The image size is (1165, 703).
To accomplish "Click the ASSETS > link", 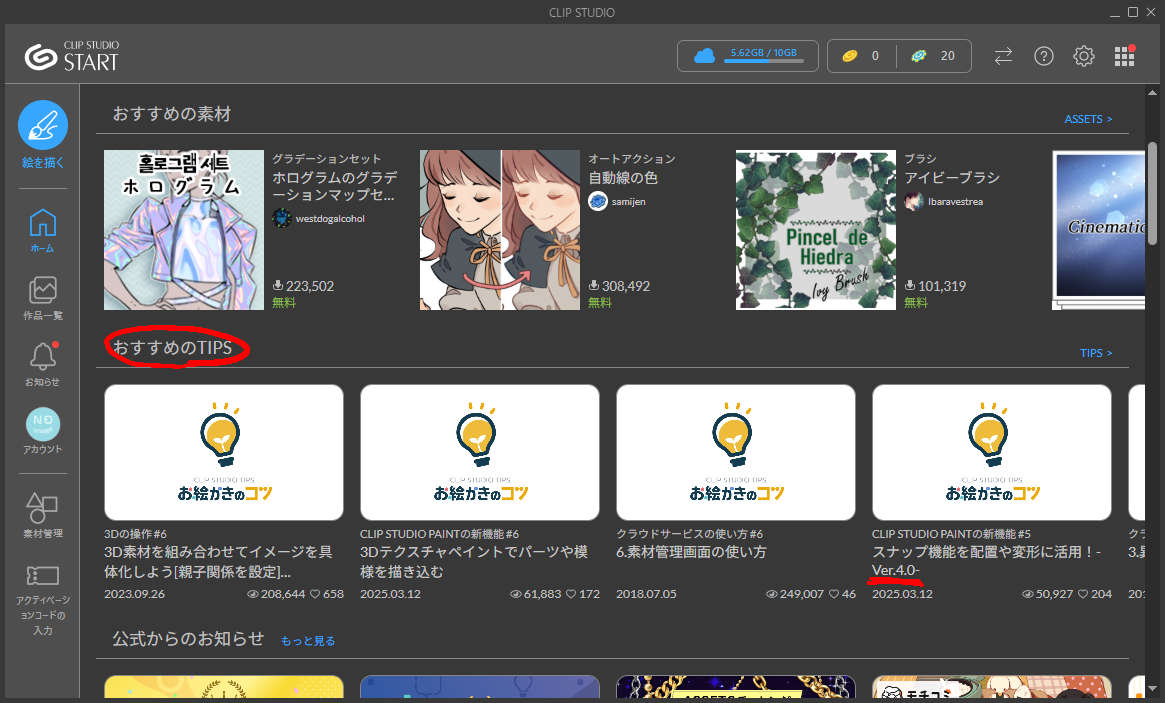I will tap(1088, 119).
